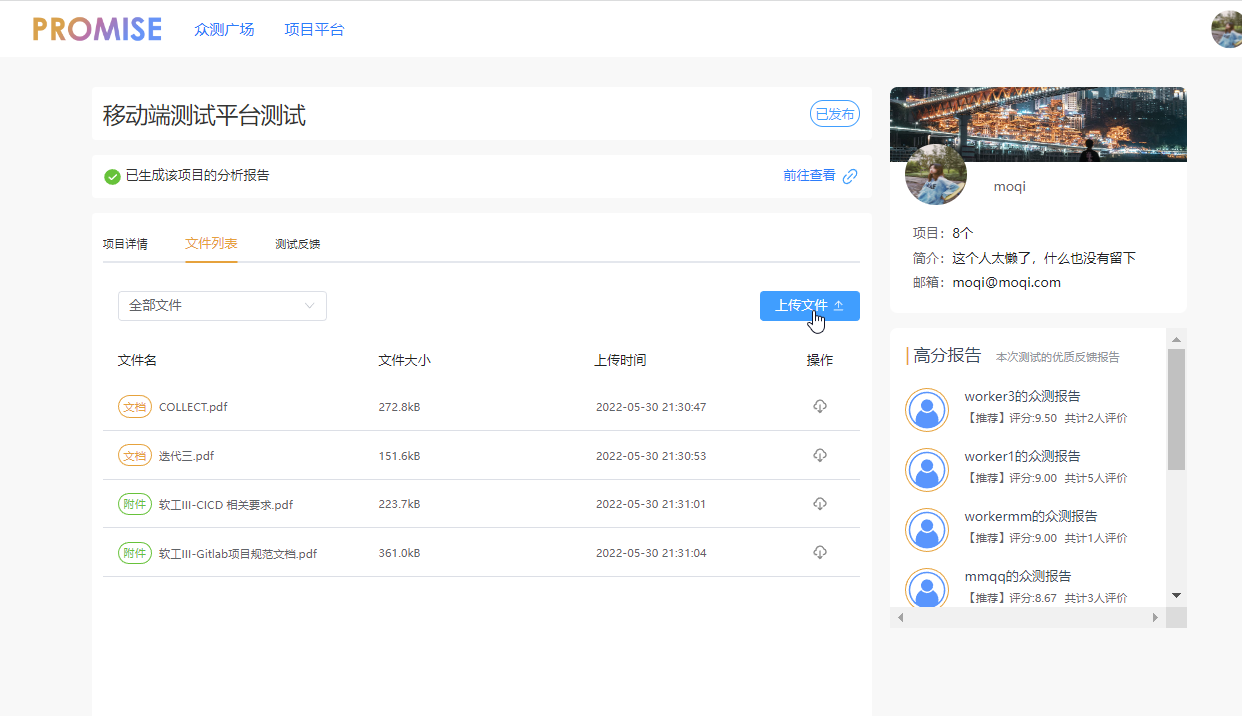Click moqi's profile avatar photo

[x=936, y=175]
